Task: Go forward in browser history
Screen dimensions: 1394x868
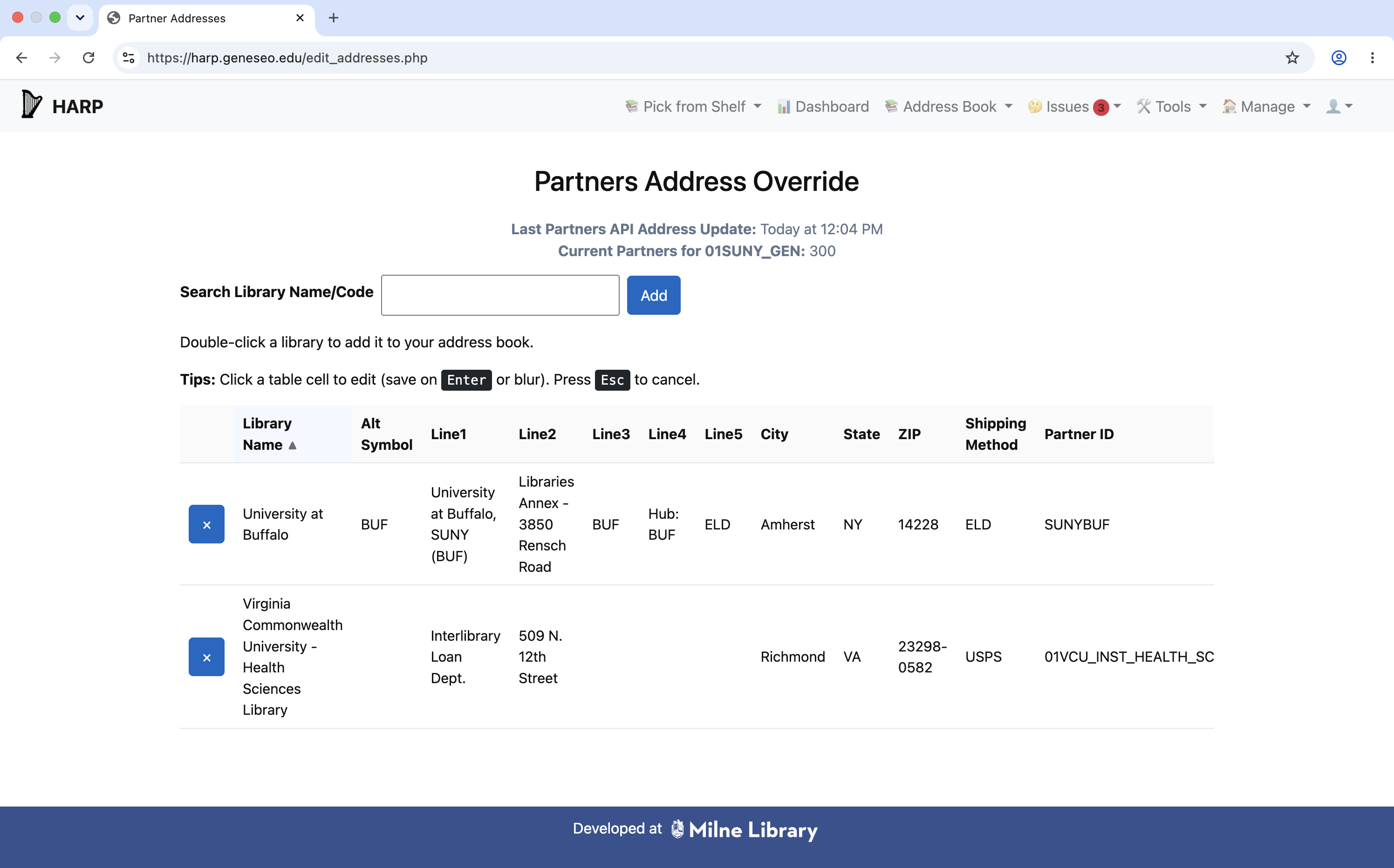Action: point(55,57)
